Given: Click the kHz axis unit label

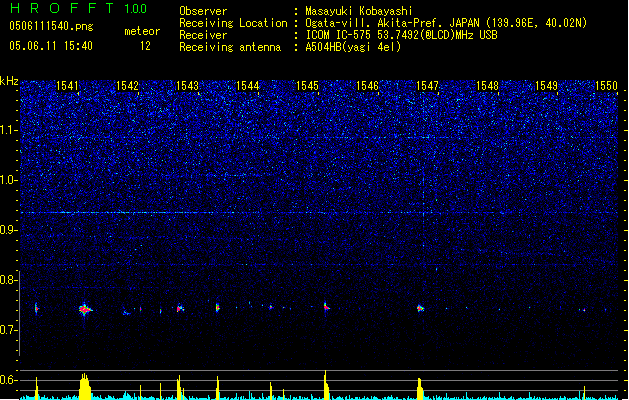Looking at the screenshot, I should tap(9, 81).
